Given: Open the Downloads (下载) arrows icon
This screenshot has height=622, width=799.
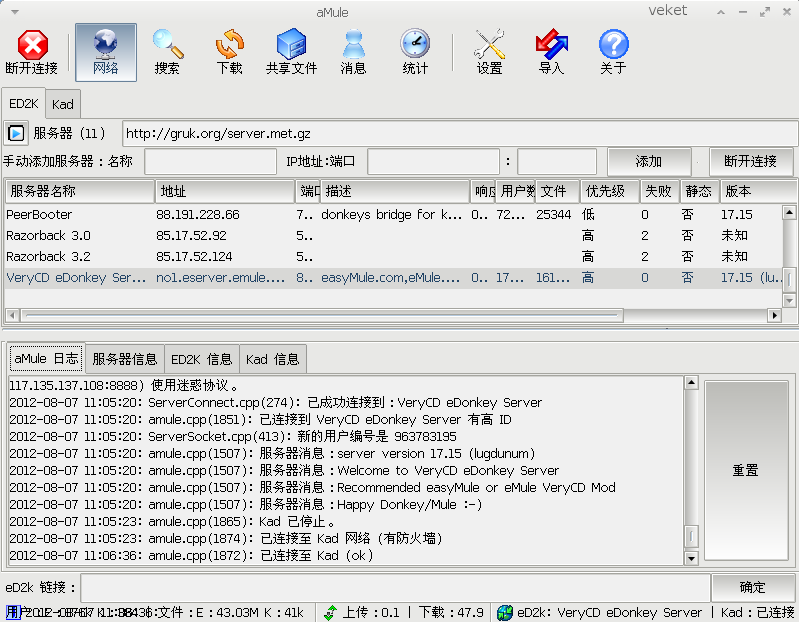Looking at the screenshot, I should pos(230,44).
